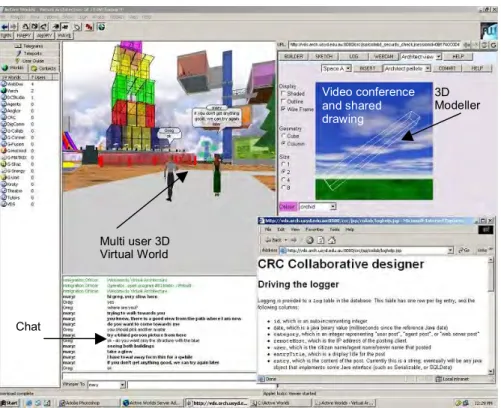This screenshot has height=408, width=501.
Task: Enable the Outline display checkbox
Action: point(283,101)
